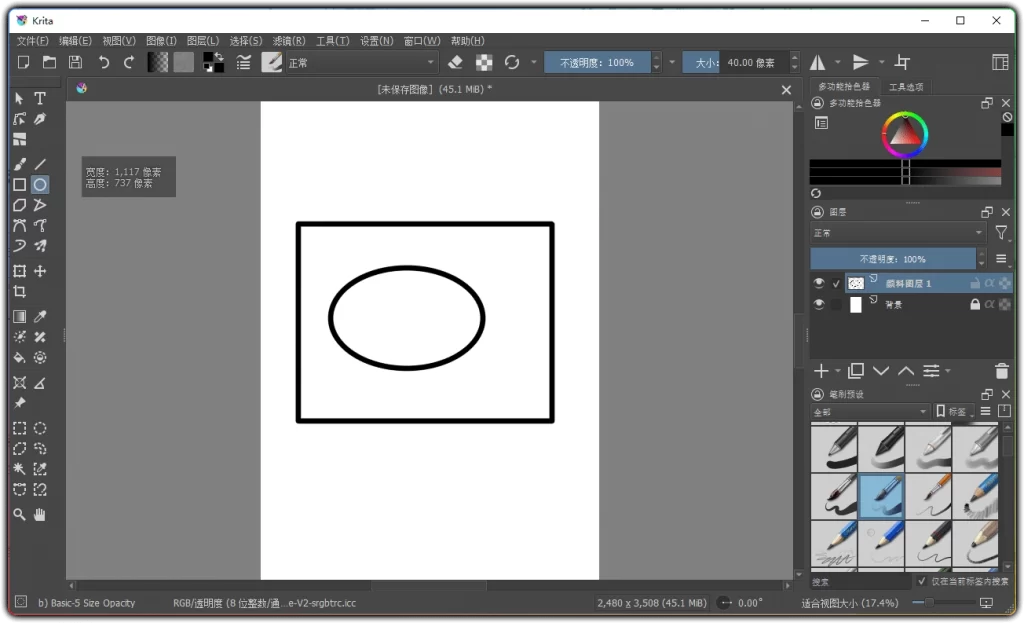Open the layer blending mode dropdown
Image resolution: width=1024 pixels, height=623 pixels.
coord(895,231)
